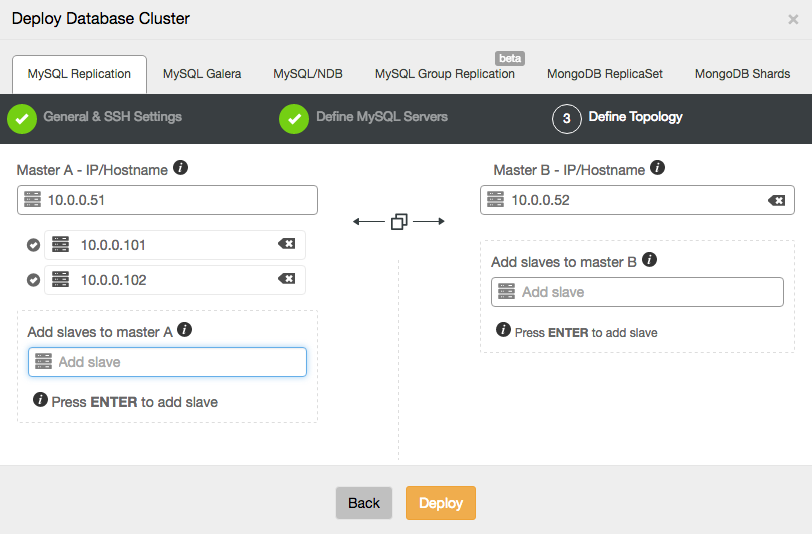The width and height of the screenshot is (812, 534).
Task: Select slave entry 10.0.0.102
Action: 175,280
